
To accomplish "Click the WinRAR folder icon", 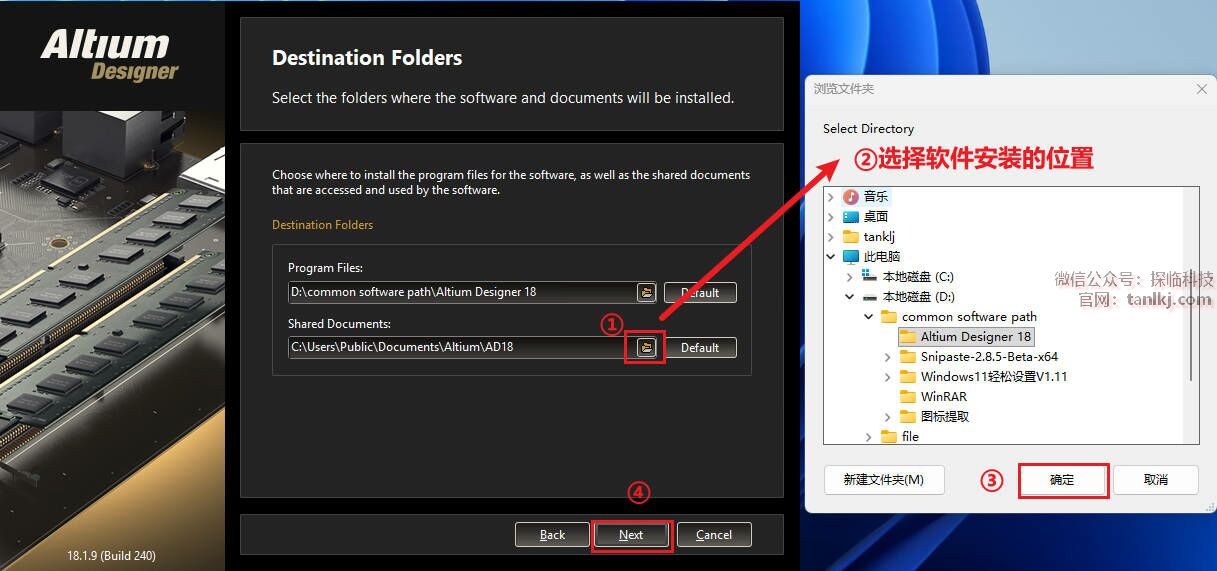I will coord(908,397).
